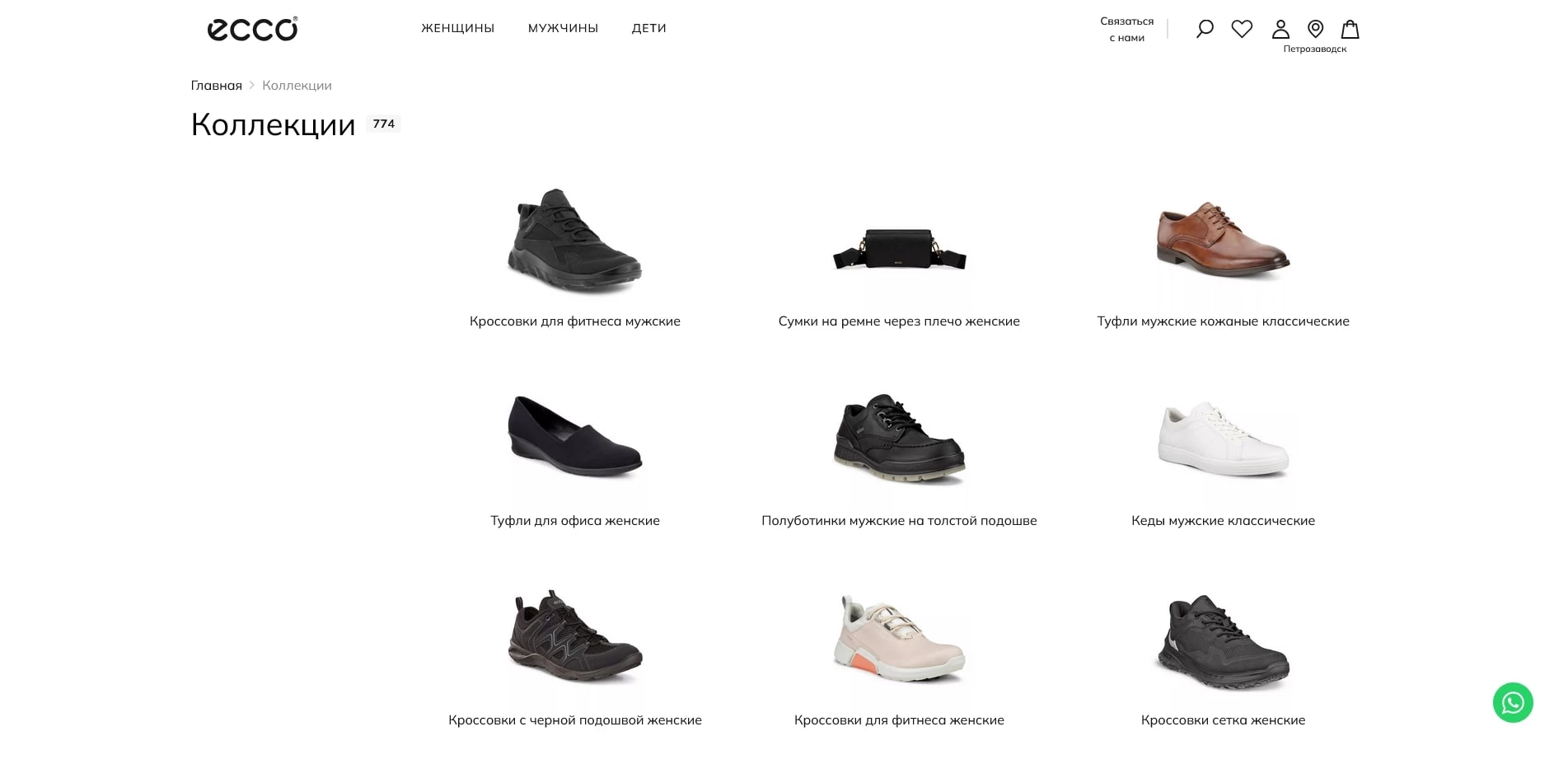Image resolution: width=1568 pixels, height=764 pixels.
Task: Click the store location pin icon
Action: (x=1316, y=29)
